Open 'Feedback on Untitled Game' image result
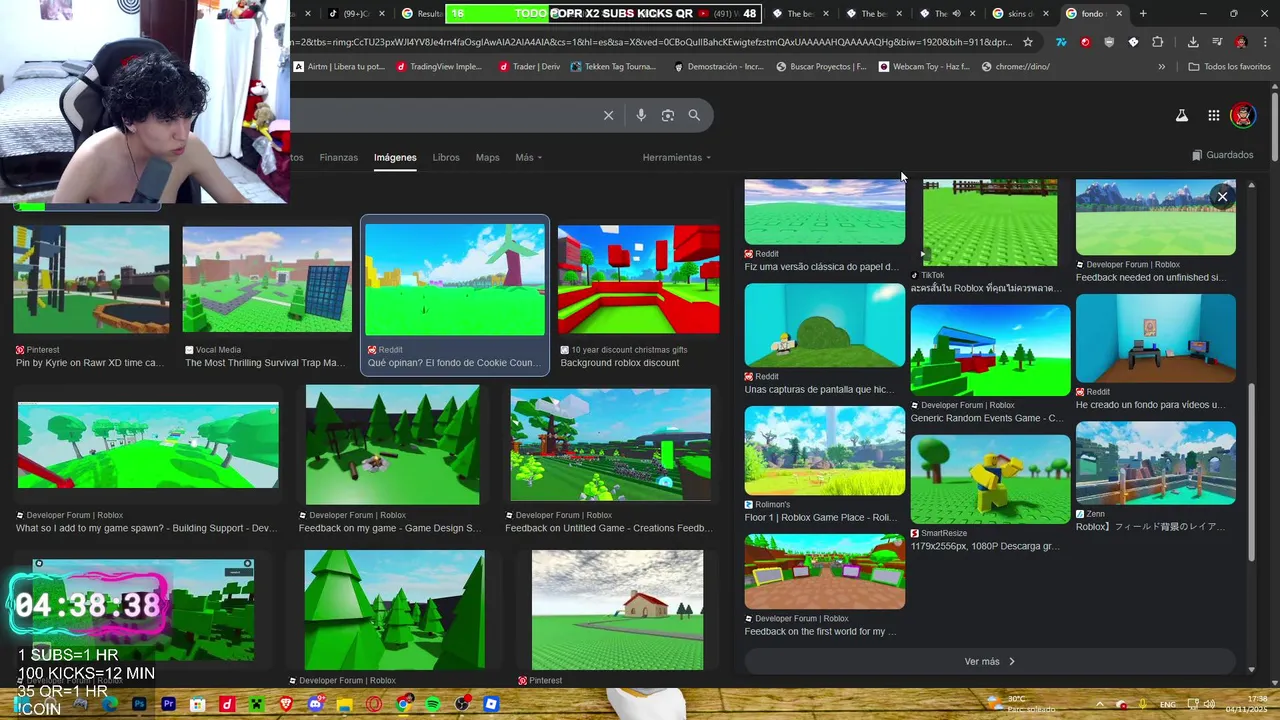 (x=610, y=445)
